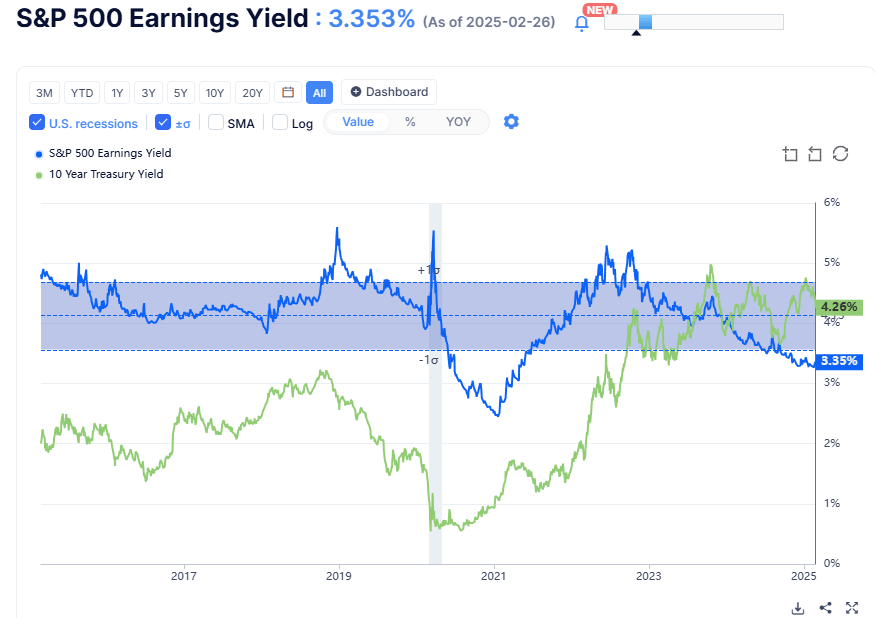
Task: Switch the chart to YOY mode
Action: point(458,121)
